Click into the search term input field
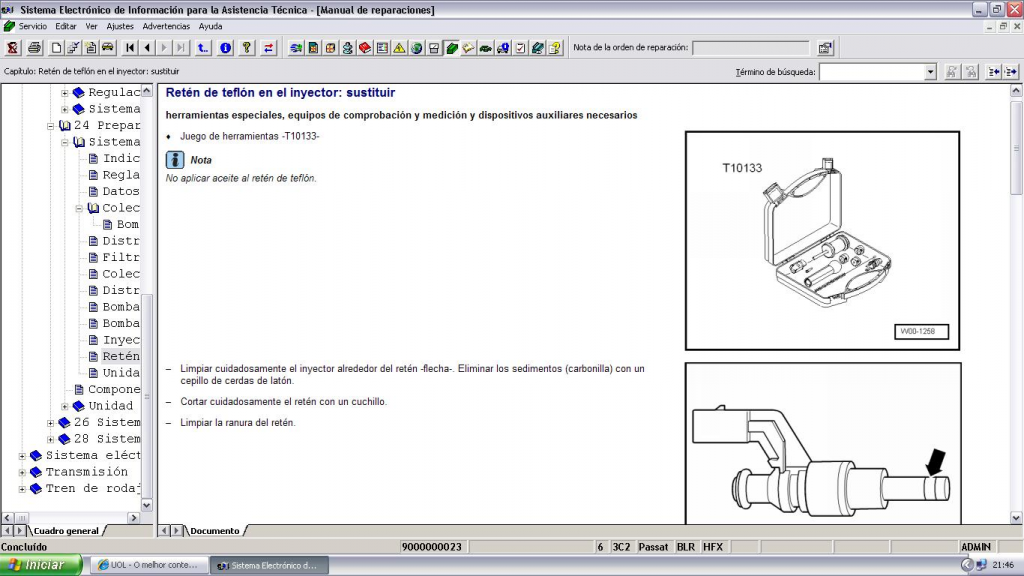This screenshot has width=1024, height=576. 871,72
